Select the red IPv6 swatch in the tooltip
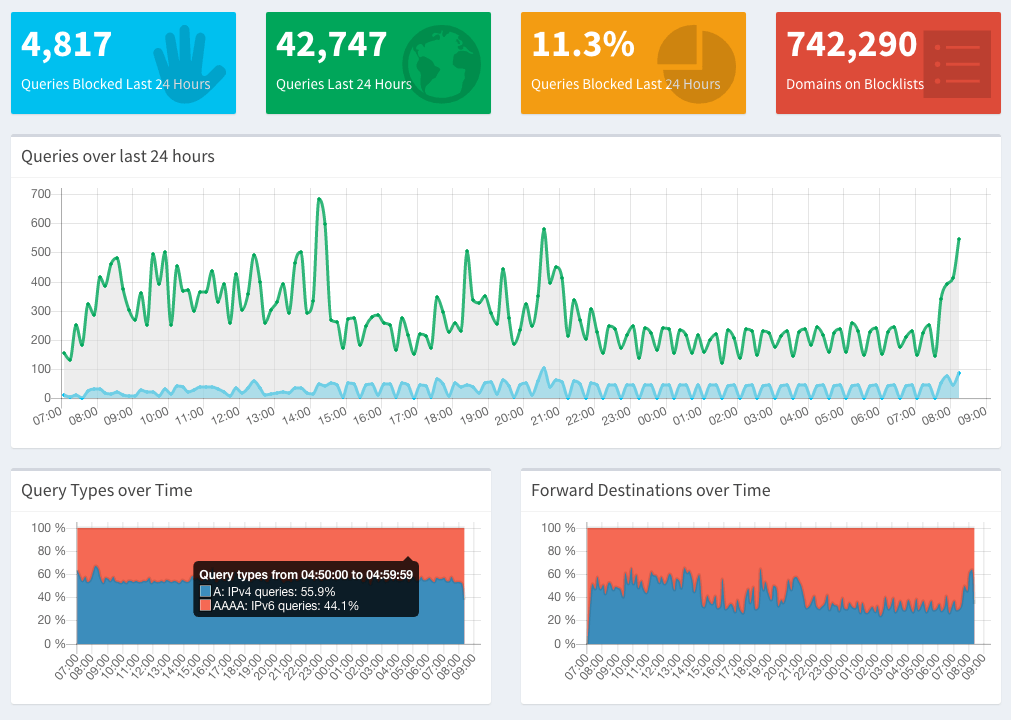The width and height of the screenshot is (1011, 720). pyautogui.click(x=206, y=605)
